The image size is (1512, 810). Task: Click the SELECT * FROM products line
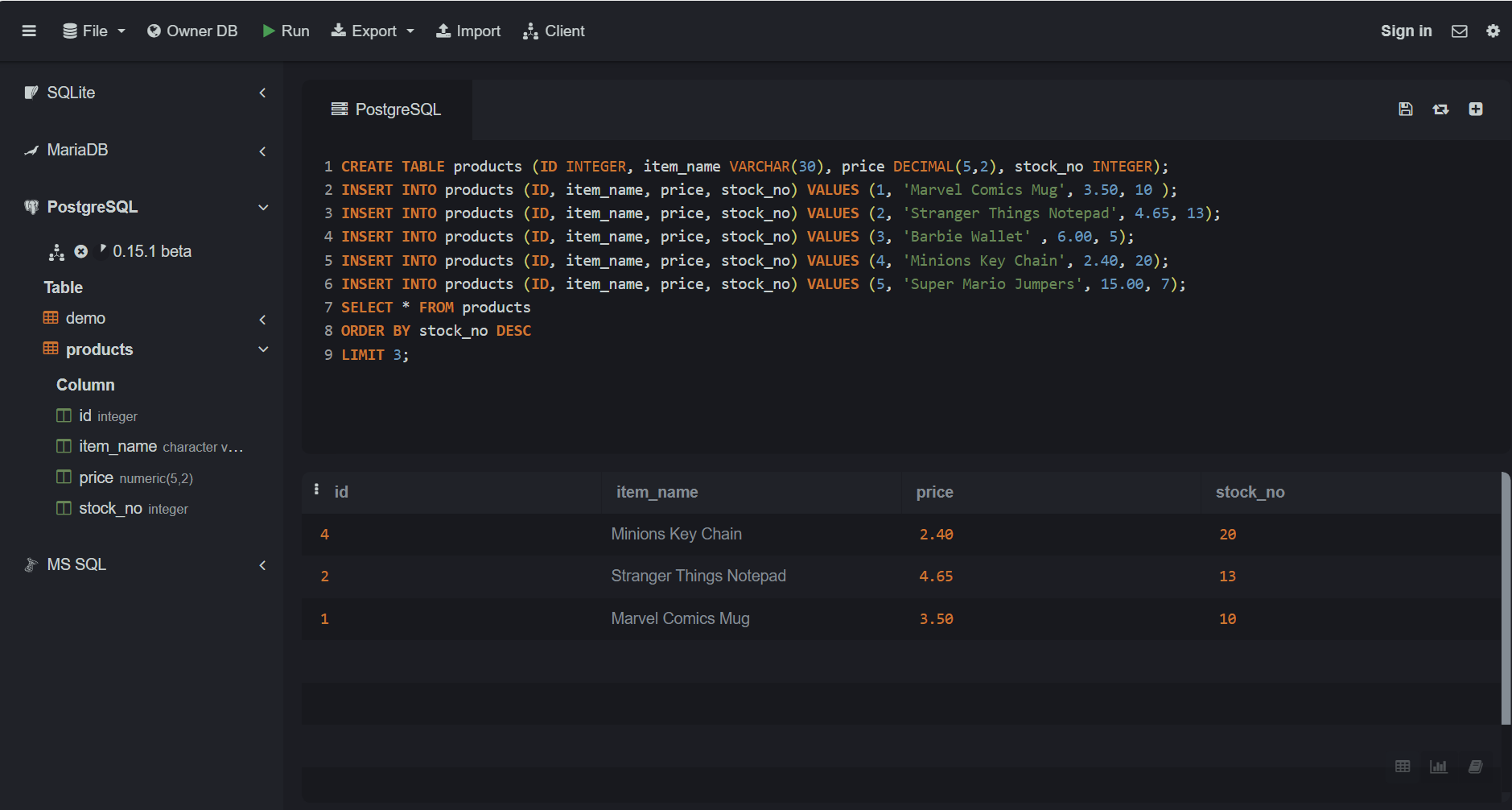[435, 308]
